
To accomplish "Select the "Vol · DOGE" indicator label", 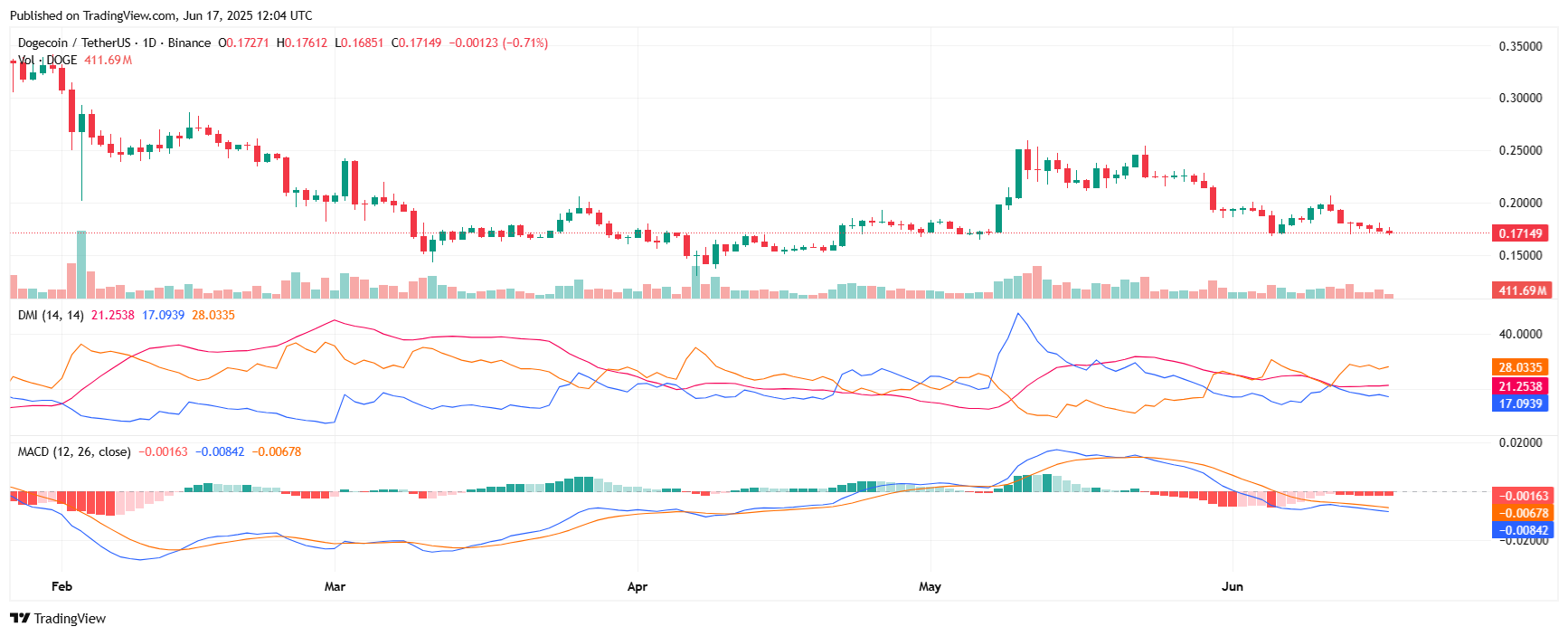I will (x=48, y=60).
